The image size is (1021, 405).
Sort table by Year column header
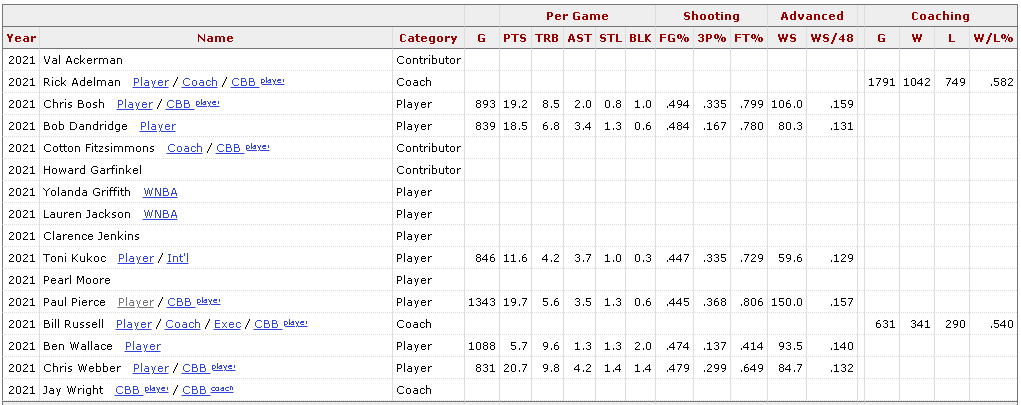(21, 38)
